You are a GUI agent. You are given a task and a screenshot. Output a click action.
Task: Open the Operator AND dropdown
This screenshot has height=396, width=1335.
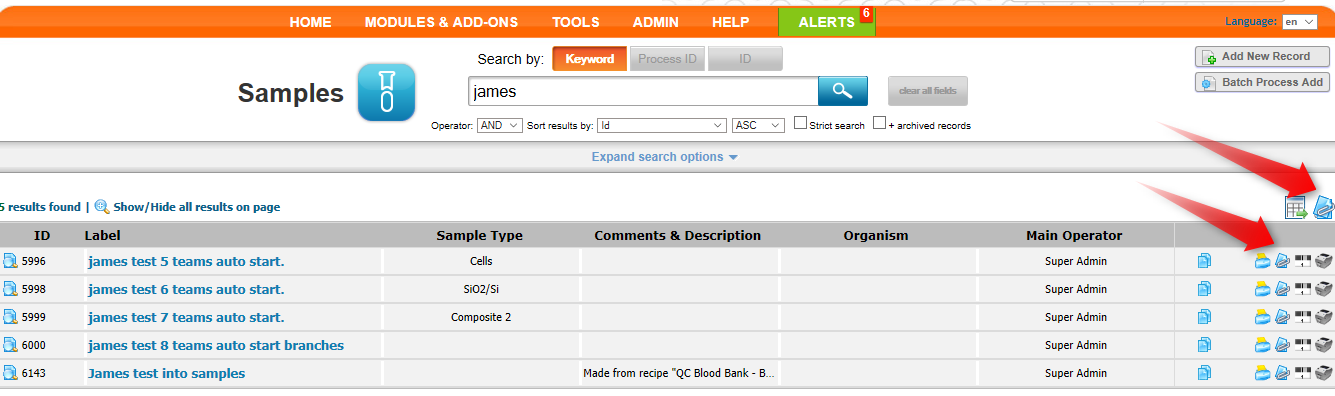tap(500, 125)
